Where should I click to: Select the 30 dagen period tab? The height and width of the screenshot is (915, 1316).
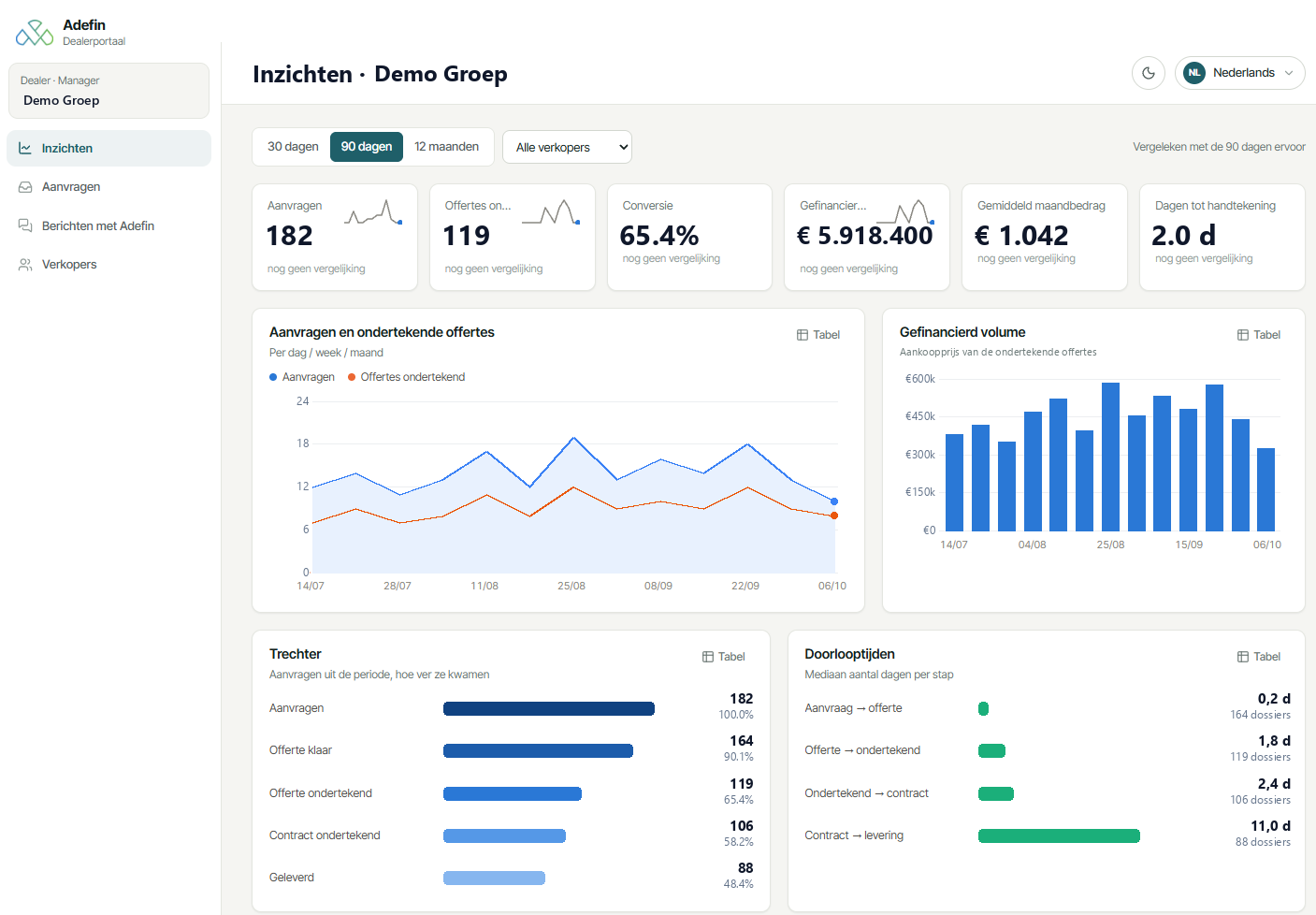[x=293, y=147]
